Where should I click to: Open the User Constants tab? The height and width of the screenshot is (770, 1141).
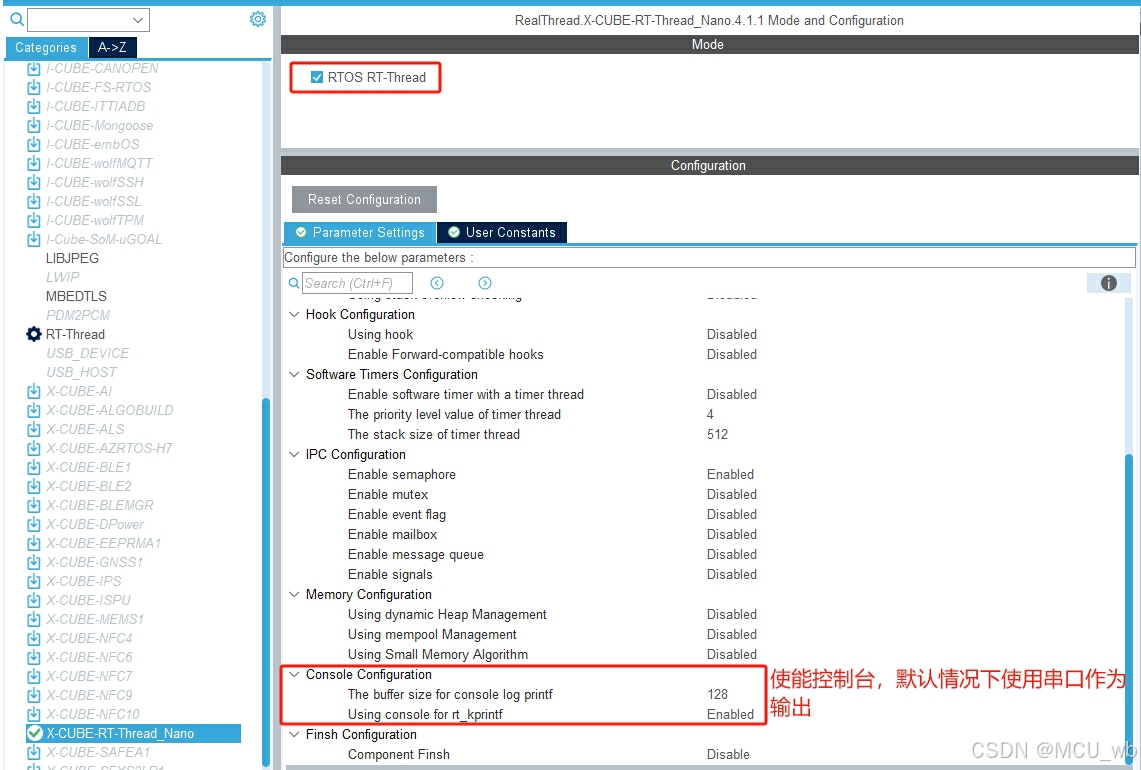click(502, 232)
